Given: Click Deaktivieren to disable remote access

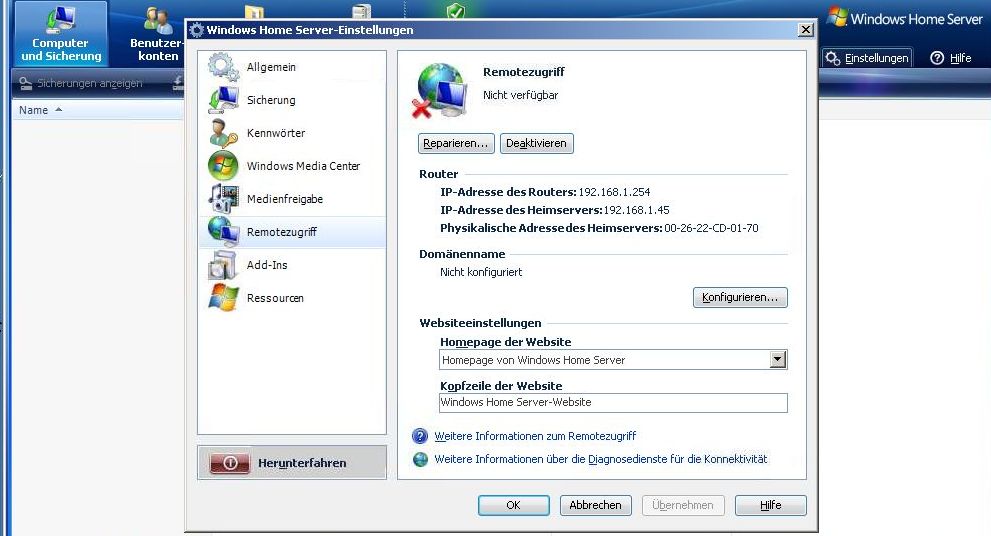Looking at the screenshot, I should click(x=537, y=143).
